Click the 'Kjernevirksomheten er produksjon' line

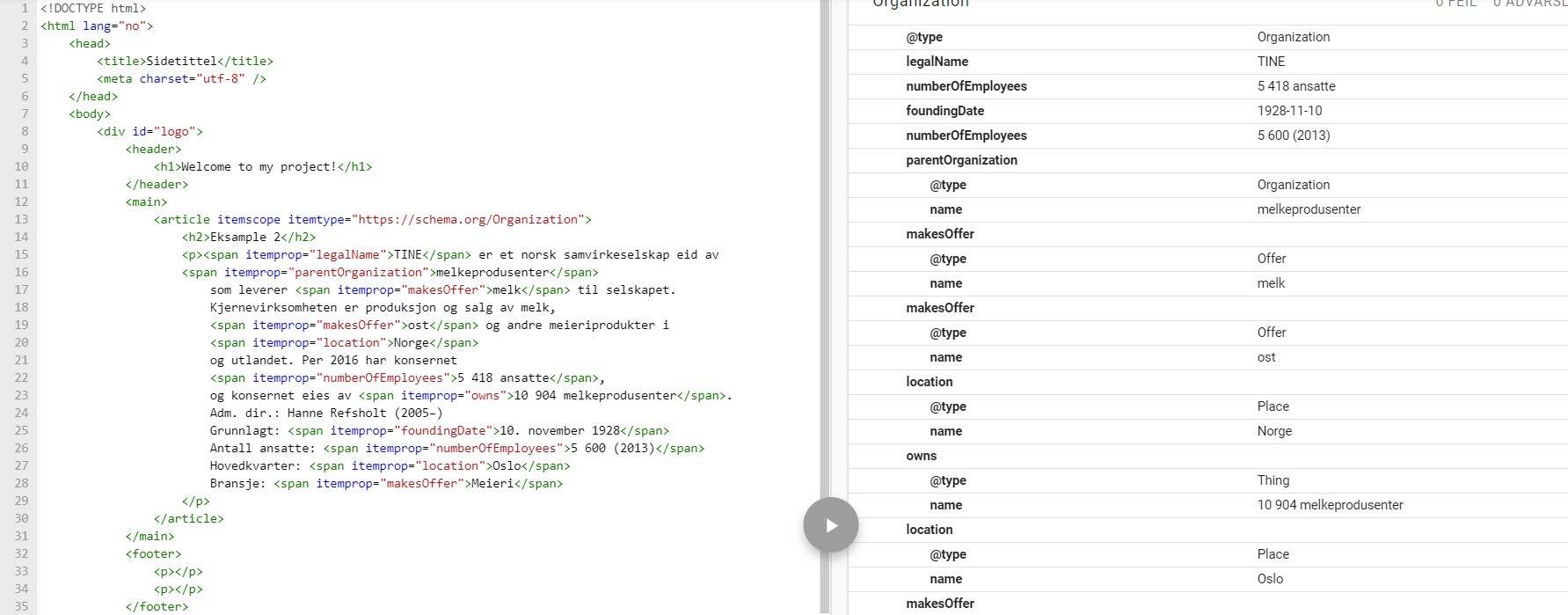(x=383, y=307)
